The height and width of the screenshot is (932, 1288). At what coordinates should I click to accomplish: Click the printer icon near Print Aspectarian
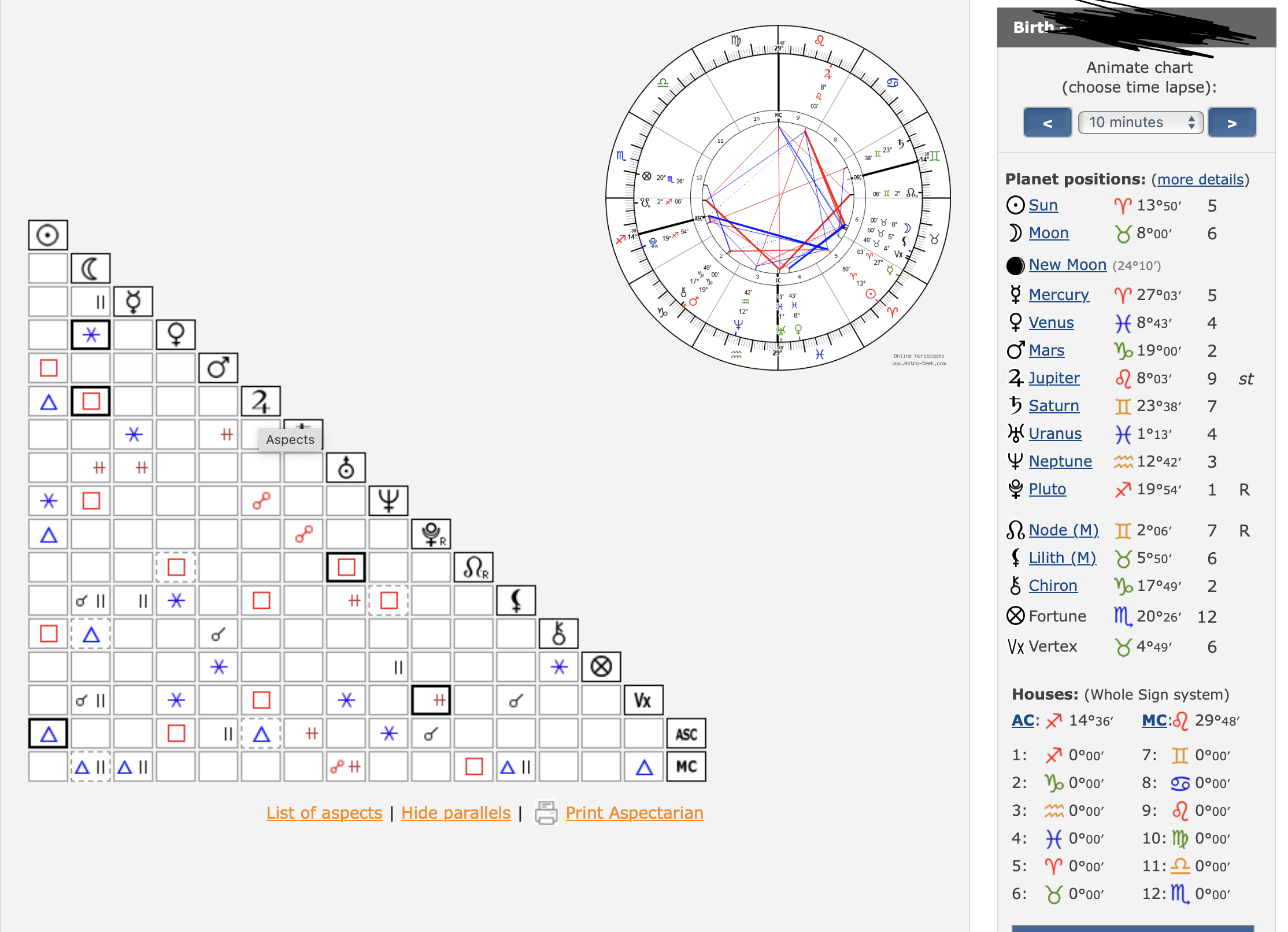[x=546, y=812]
